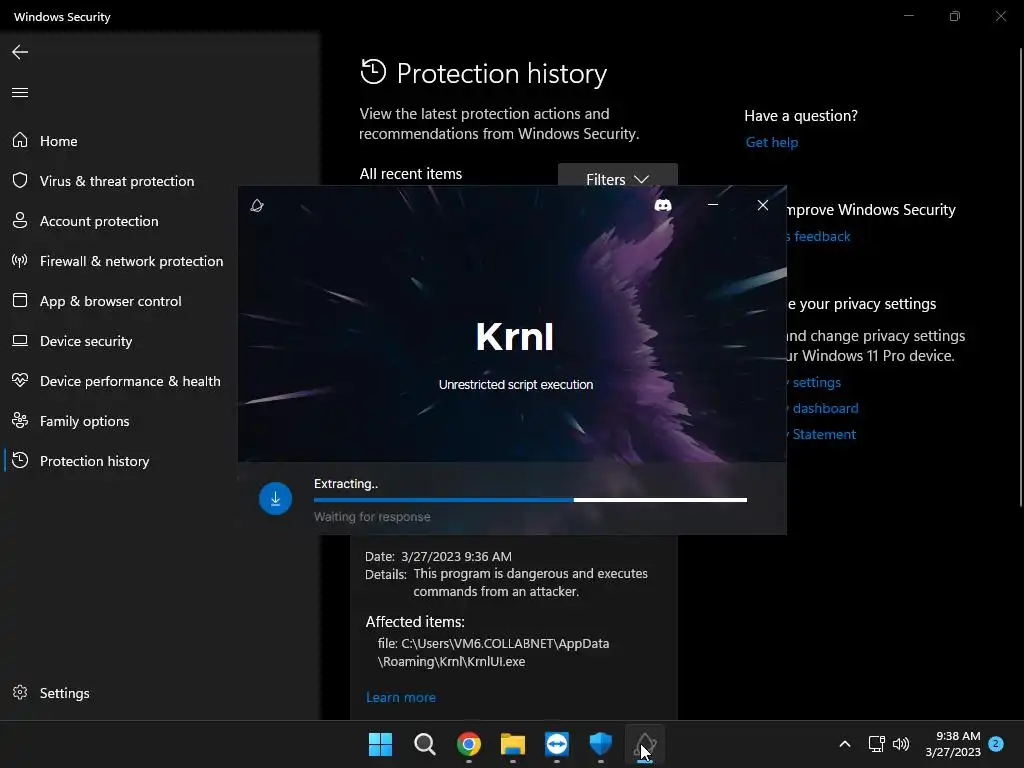Viewport: 1024px width, 768px height.
Task: Click the person icon for Account protection
Action: point(20,220)
